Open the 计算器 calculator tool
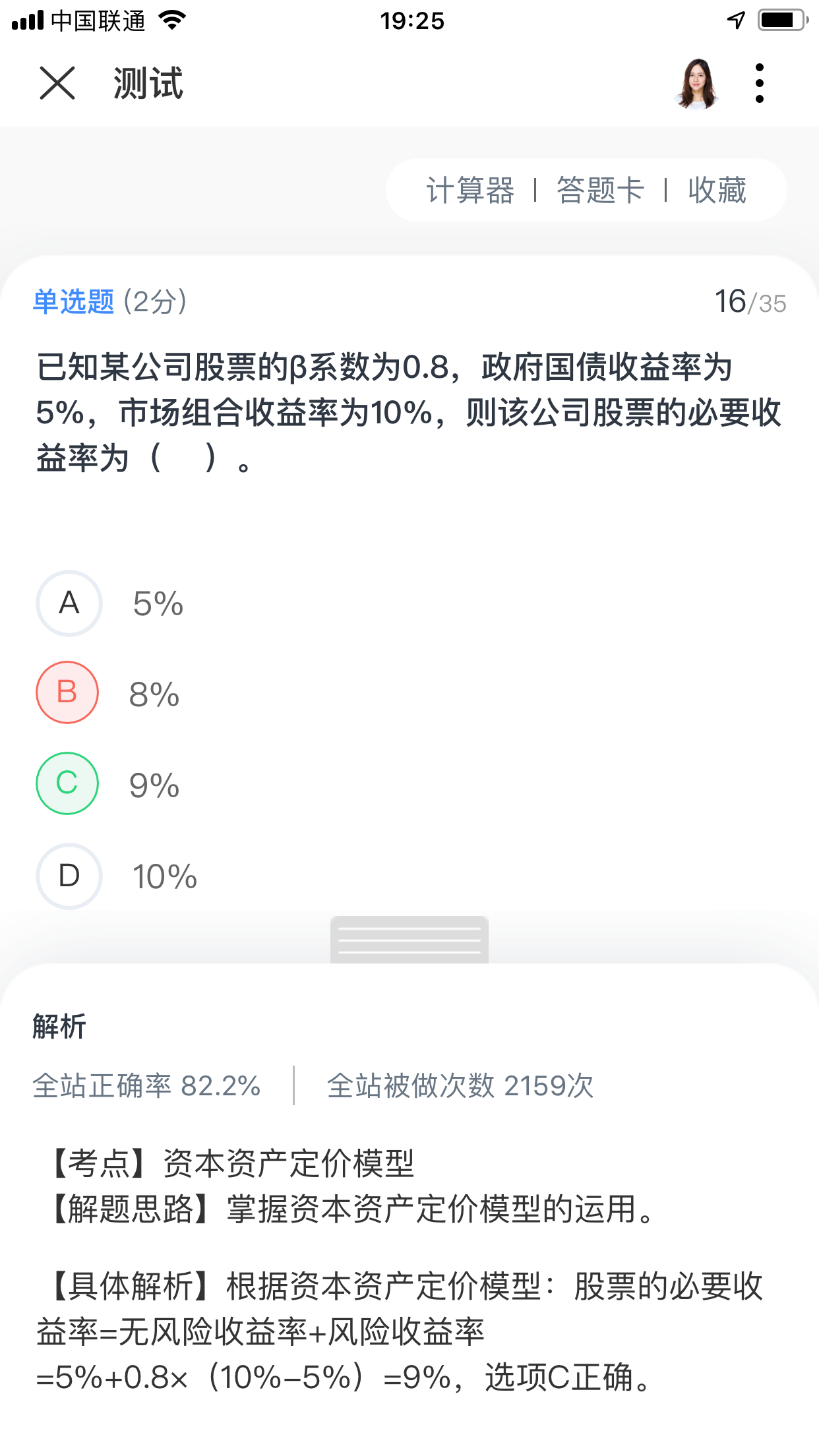Screen dimensions: 819x1456 (x=470, y=191)
